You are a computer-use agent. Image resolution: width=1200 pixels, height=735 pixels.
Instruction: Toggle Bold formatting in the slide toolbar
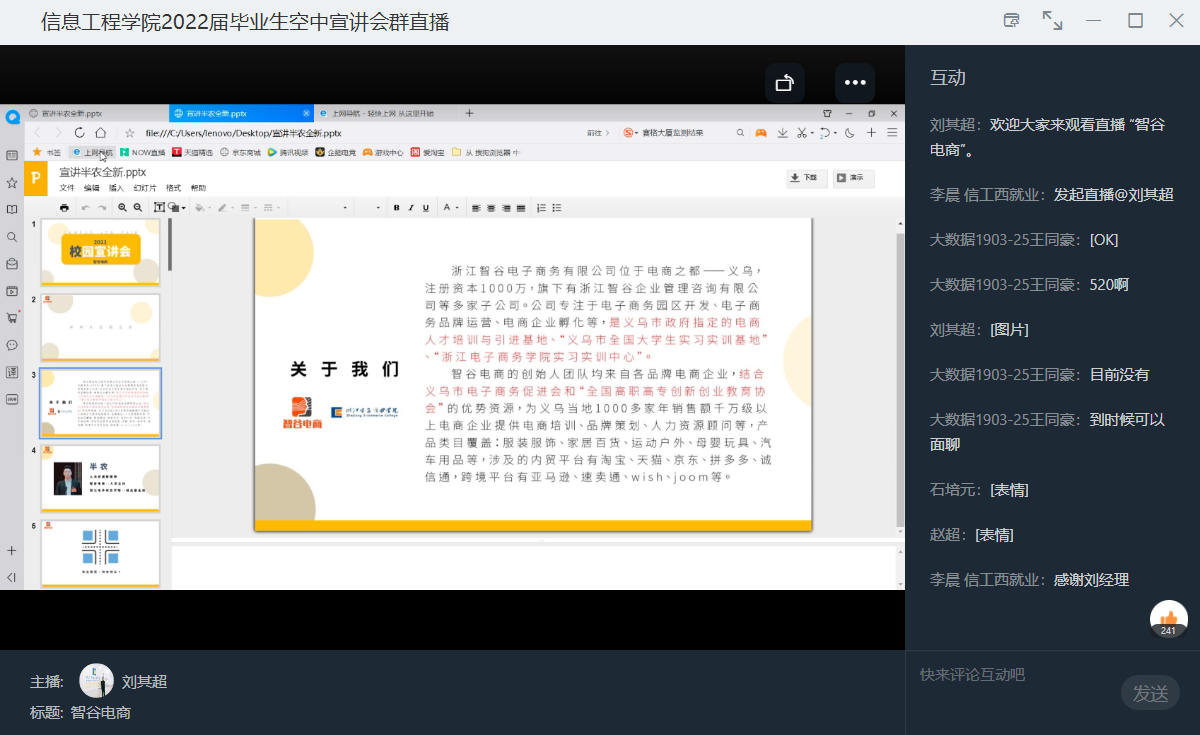click(397, 208)
